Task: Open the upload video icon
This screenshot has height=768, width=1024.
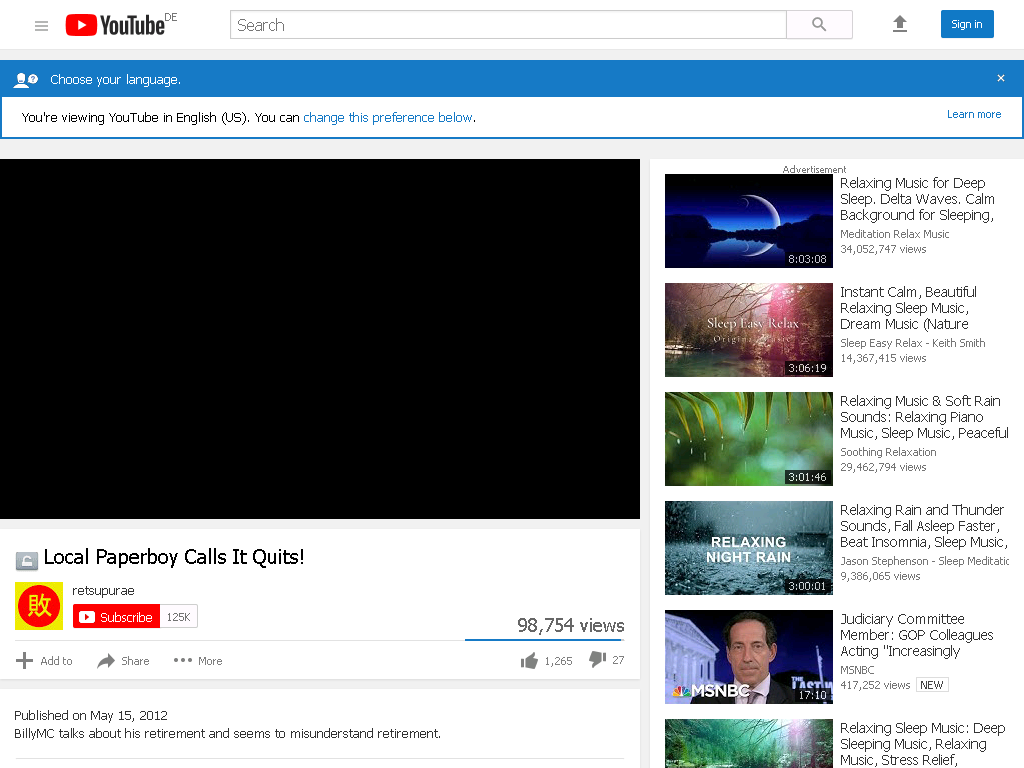Action: [x=900, y=24]
